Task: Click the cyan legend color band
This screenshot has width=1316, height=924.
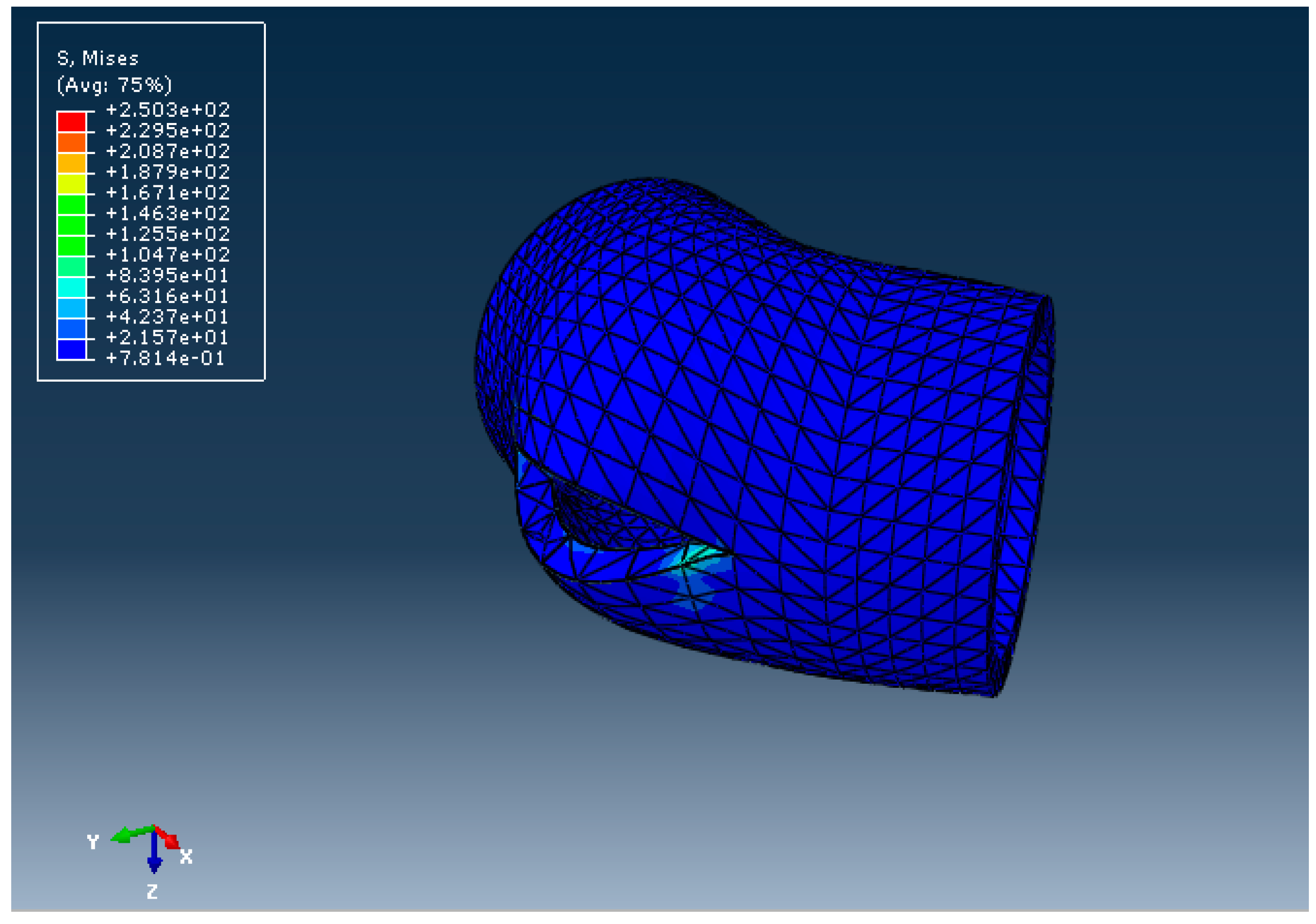Action: 71,287
